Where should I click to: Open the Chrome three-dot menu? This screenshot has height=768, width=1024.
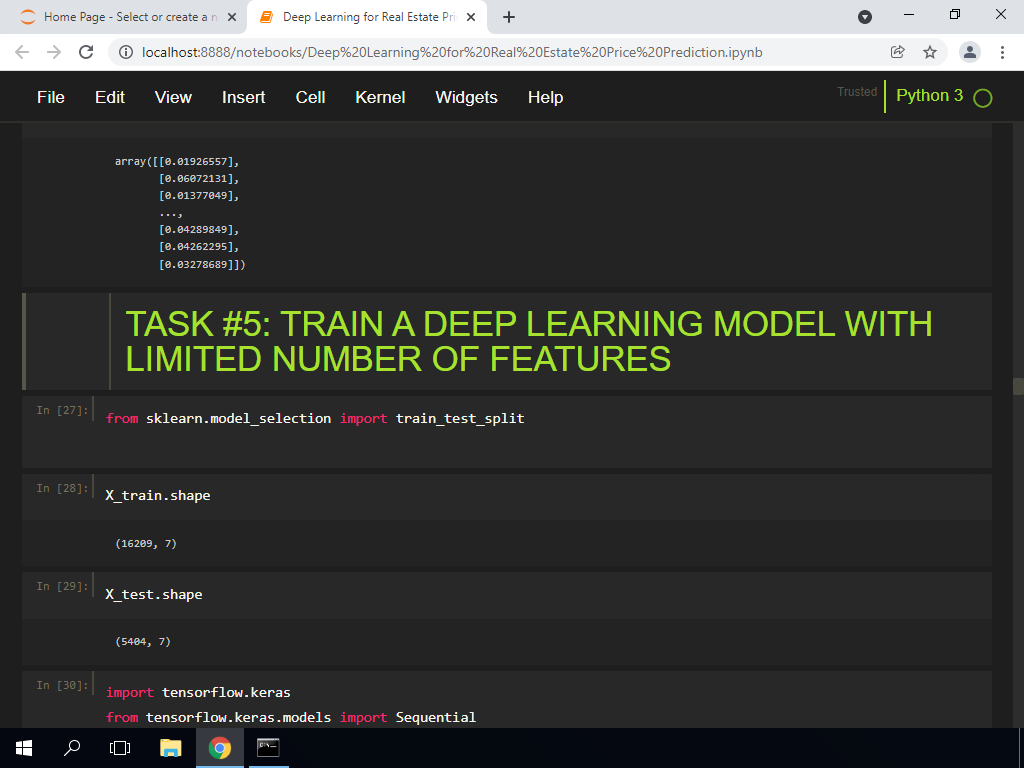point(1002,52)
